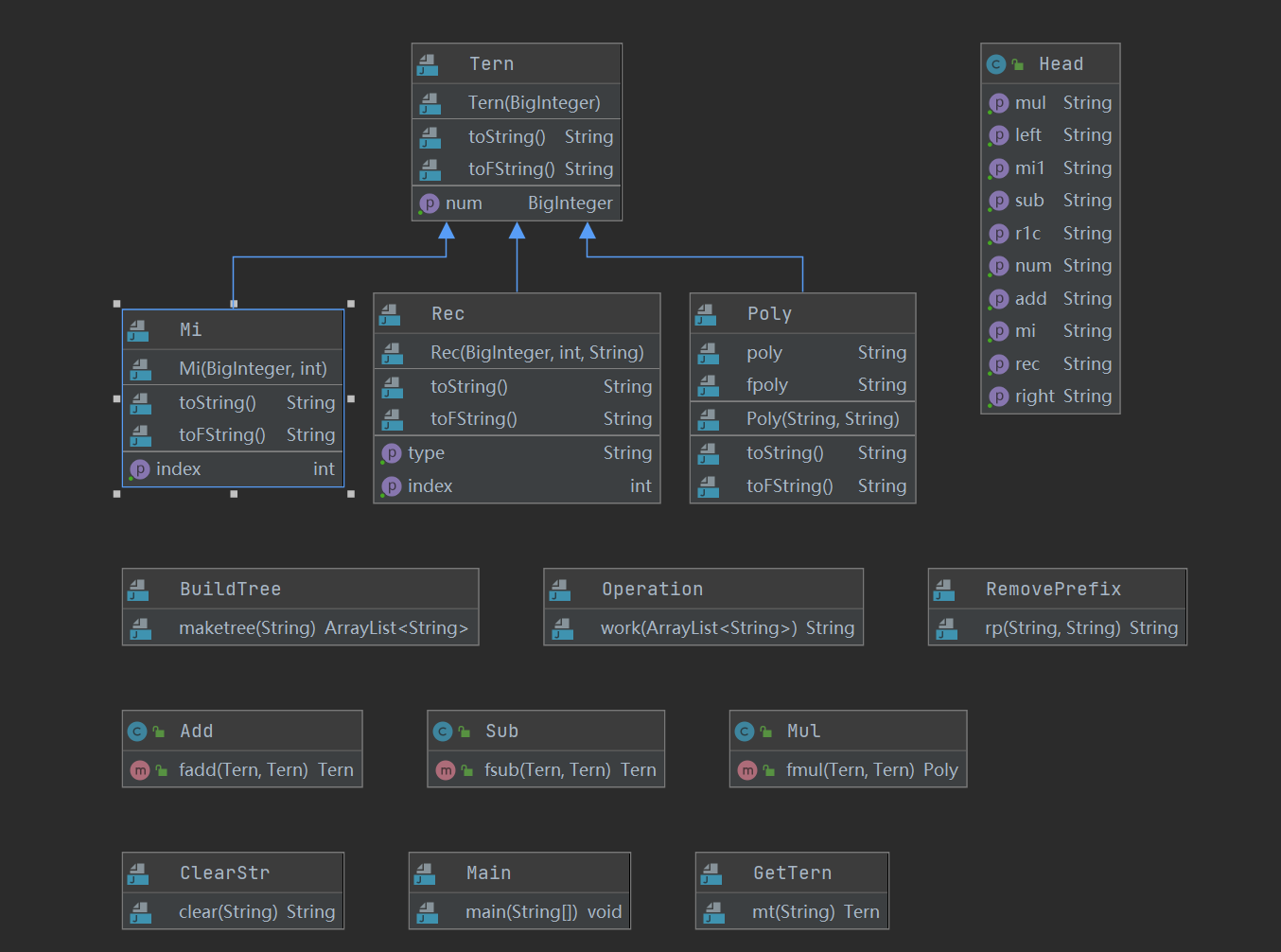Image resolution: width=1281 pixels, height=952 pixels.
Task: Click index property icon in Rec
Action: click(392, 486)
